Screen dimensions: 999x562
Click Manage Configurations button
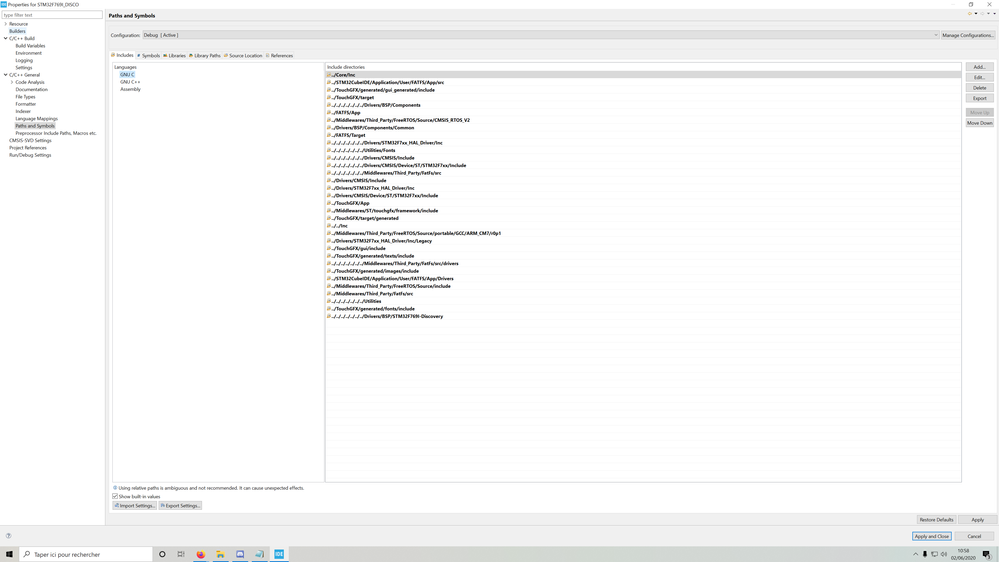pyautogui.click(x=968, y=35)
